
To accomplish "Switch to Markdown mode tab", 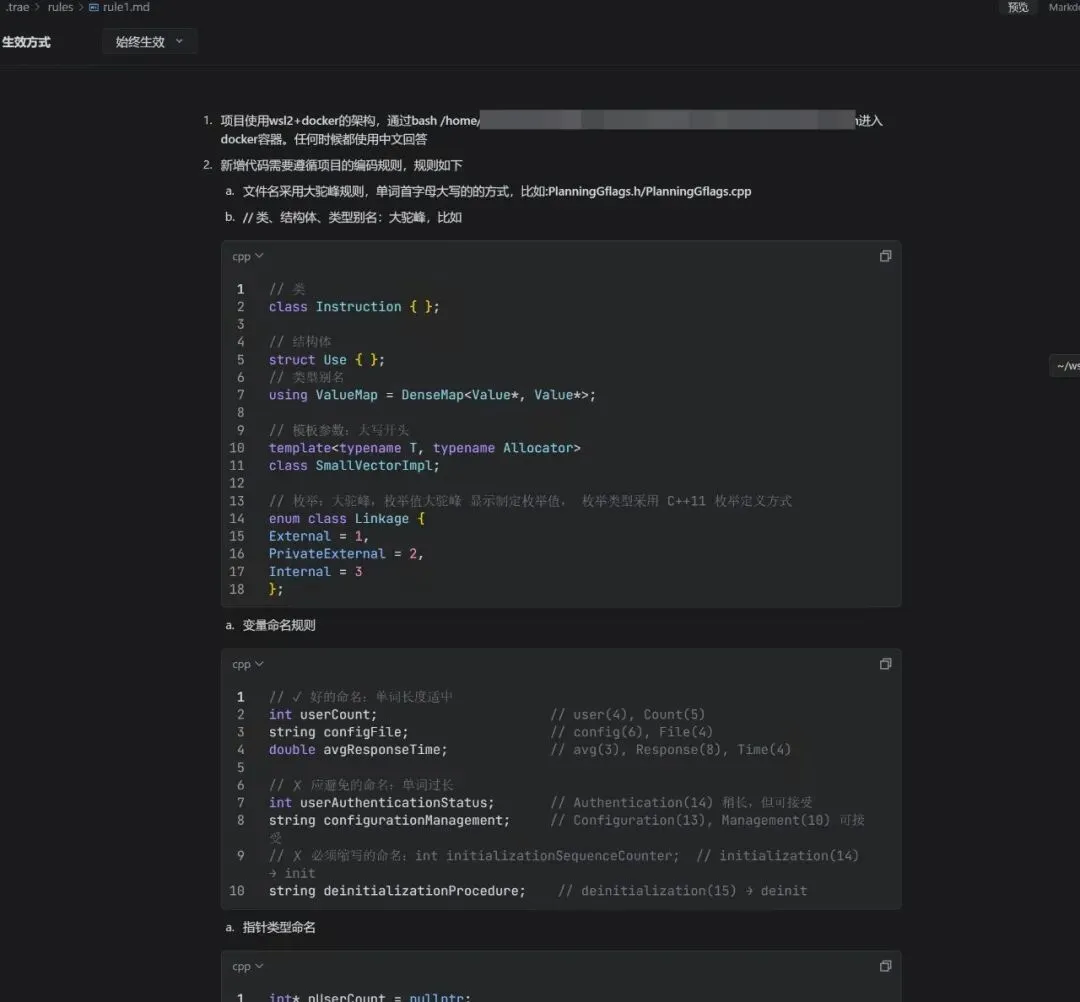I will tap(1064, 7).
